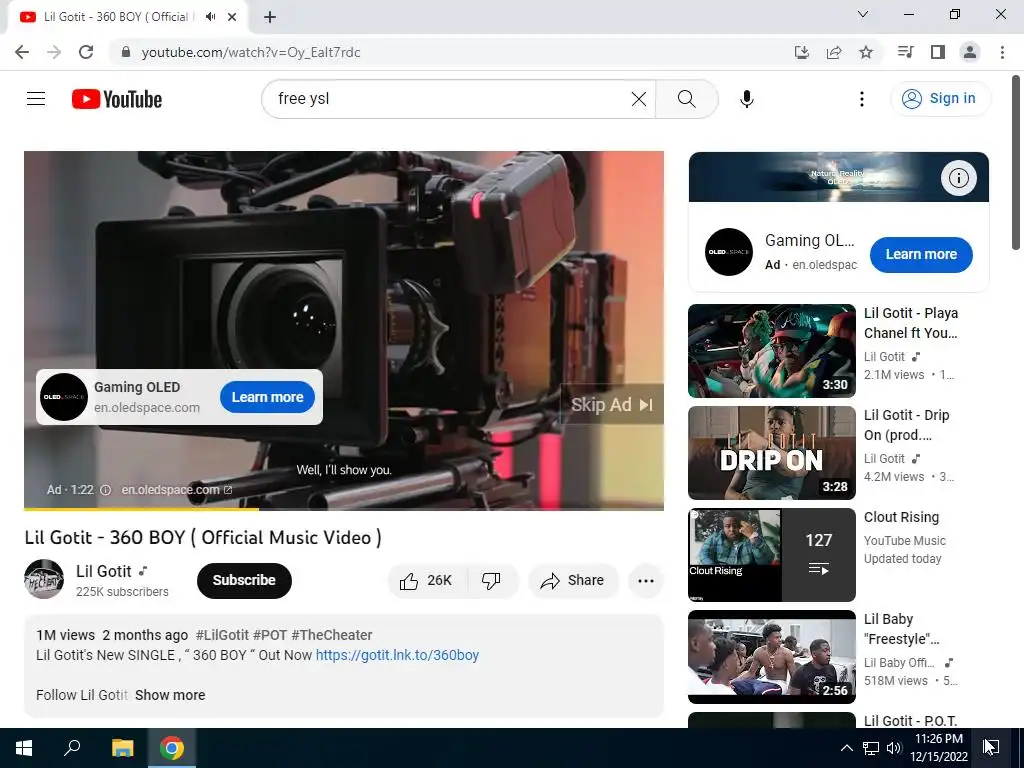Open gotit.lnk.to/360boy link
1024x768 pixels.
[397, 655]
